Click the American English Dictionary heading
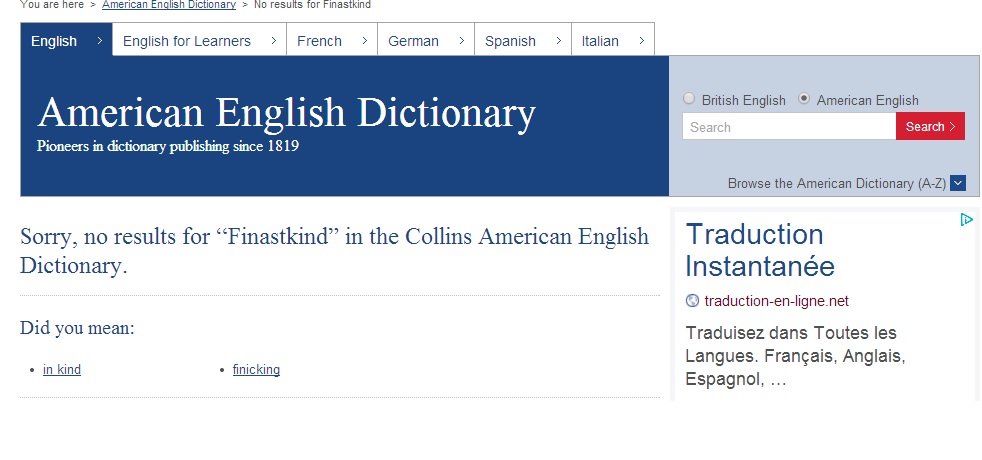Image resolution: width=982 pixels, height=460 pixels. pos(286,113)
